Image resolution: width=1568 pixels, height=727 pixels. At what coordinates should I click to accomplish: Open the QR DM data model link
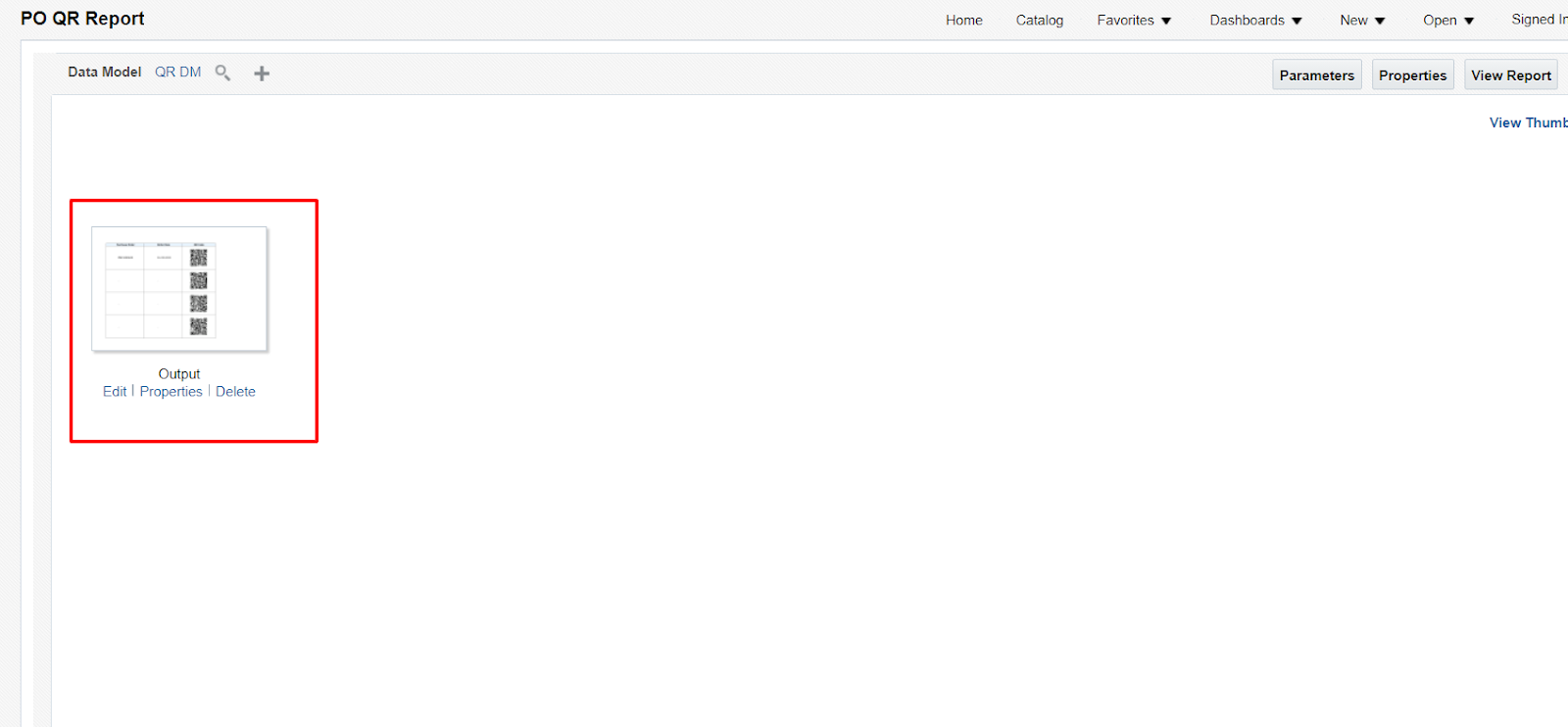coord(177,72)
